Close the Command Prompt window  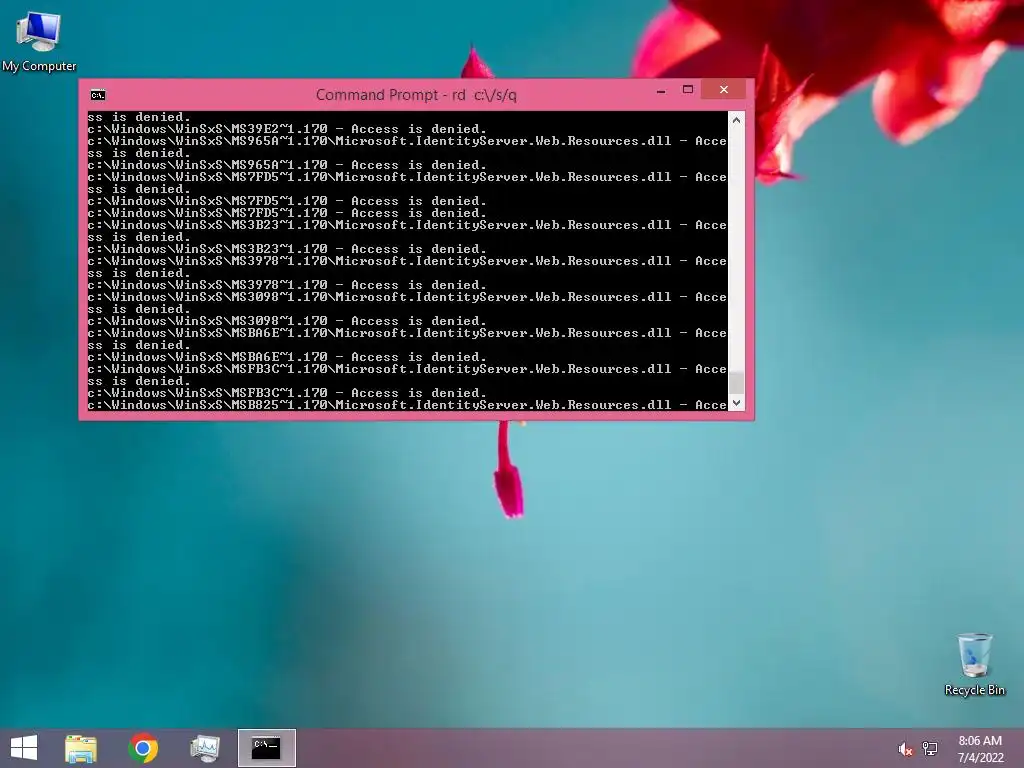click(724, 89)
